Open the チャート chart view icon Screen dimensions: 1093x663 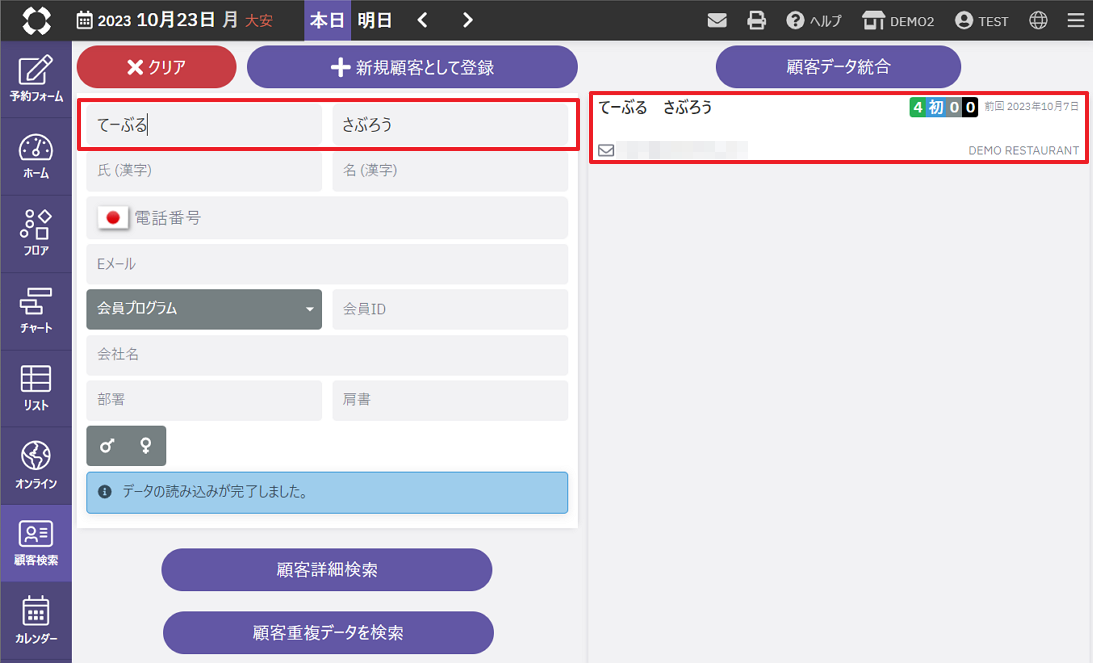click(36, 310)
